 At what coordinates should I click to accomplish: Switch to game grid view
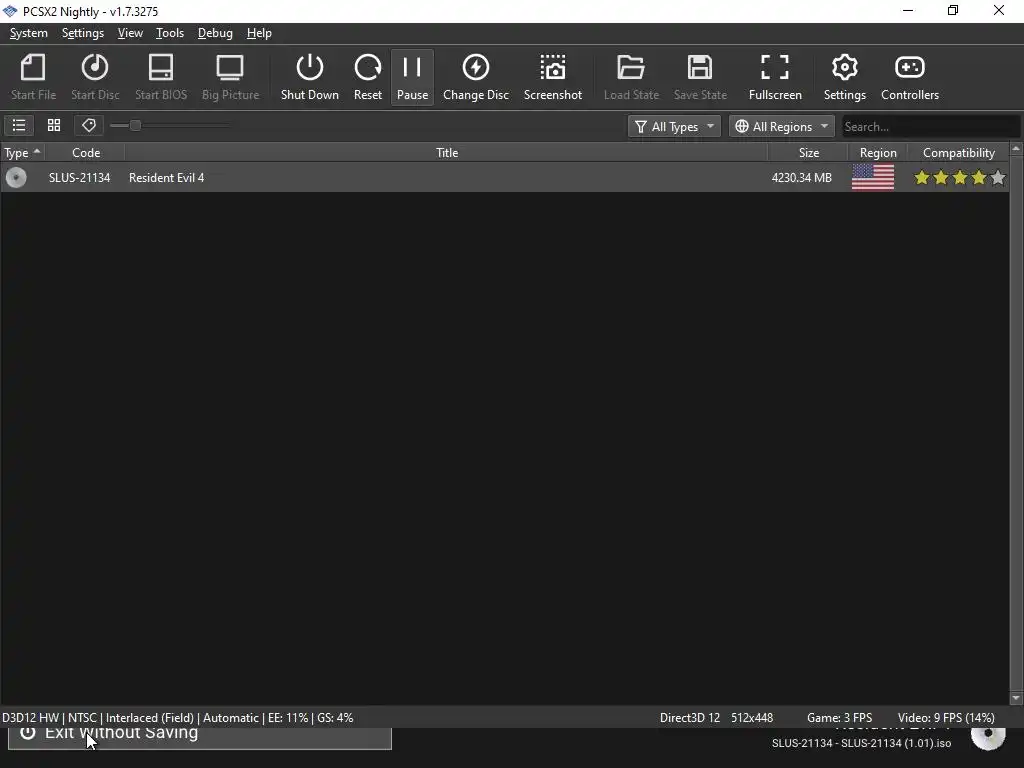pyautogui.click(x=54, y=125)
